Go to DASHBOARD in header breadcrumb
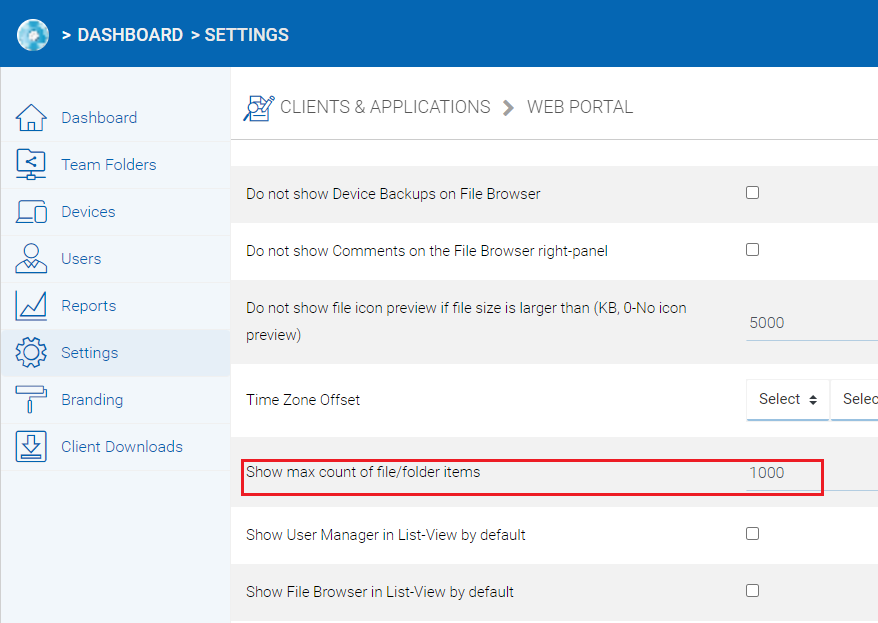This screenshot has height=623, width=878. (130, 35)
